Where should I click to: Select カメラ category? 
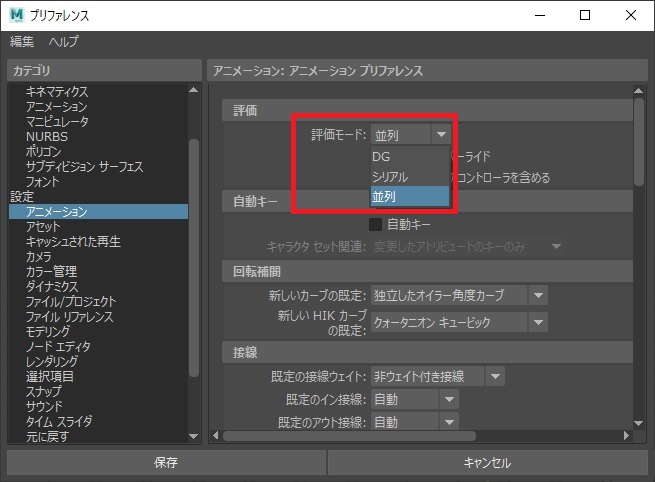pos(38,256)
